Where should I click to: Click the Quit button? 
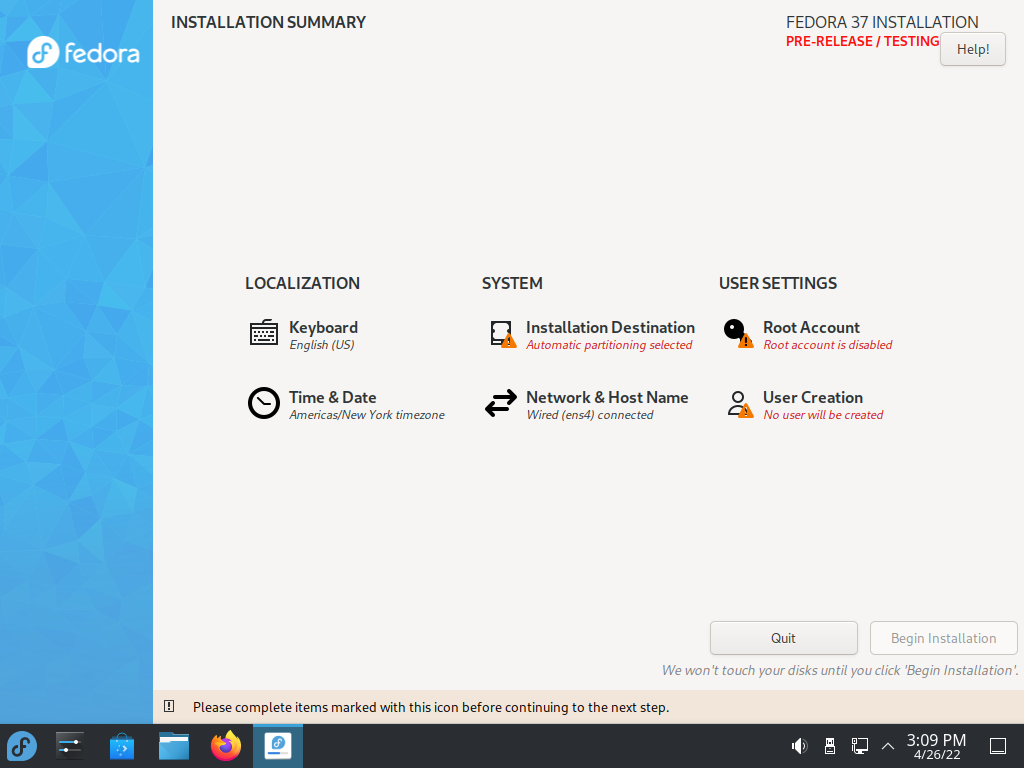[x=784, y=638]
